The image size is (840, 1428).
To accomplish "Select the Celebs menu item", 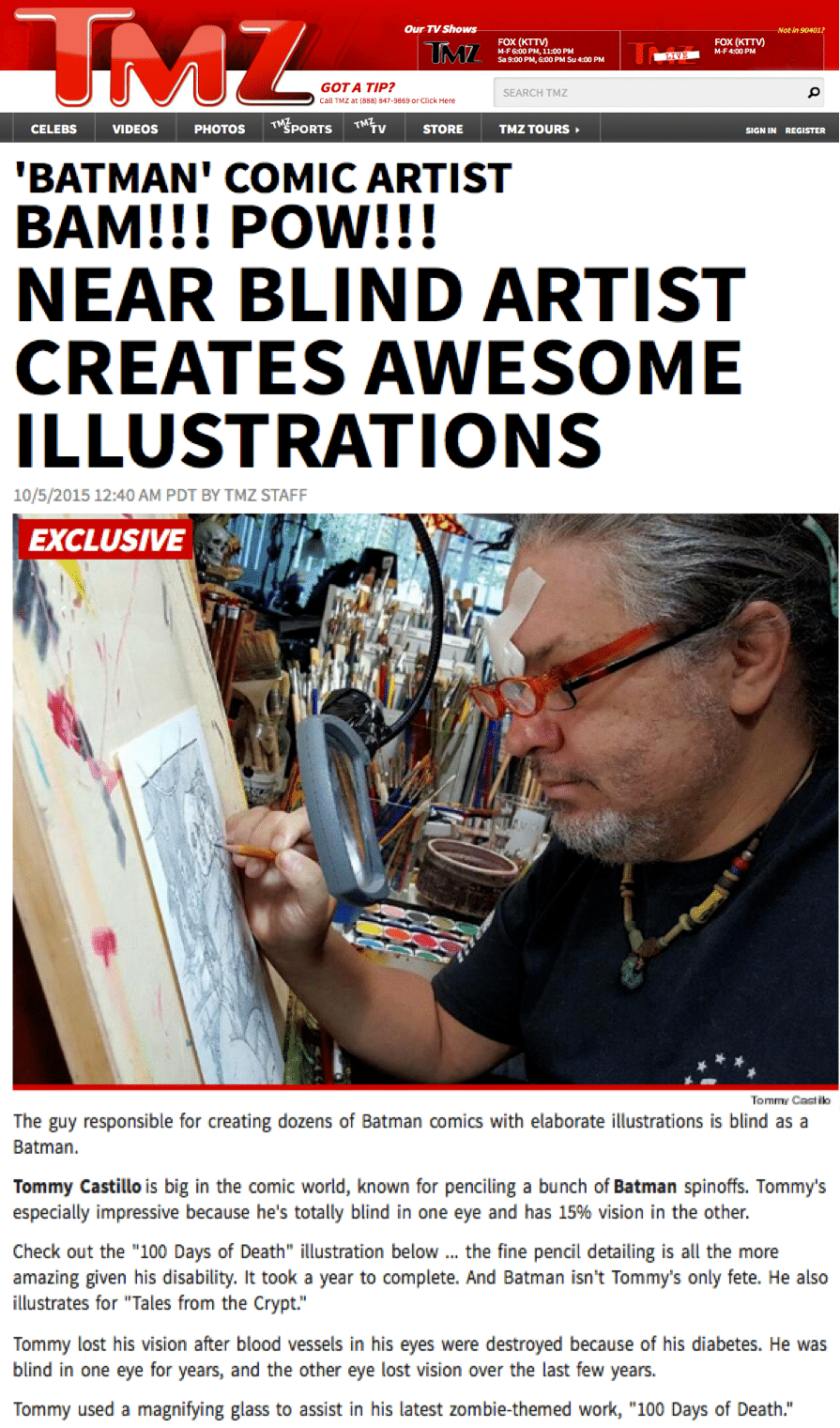I will pyautogui.click(x=53, y=129).
